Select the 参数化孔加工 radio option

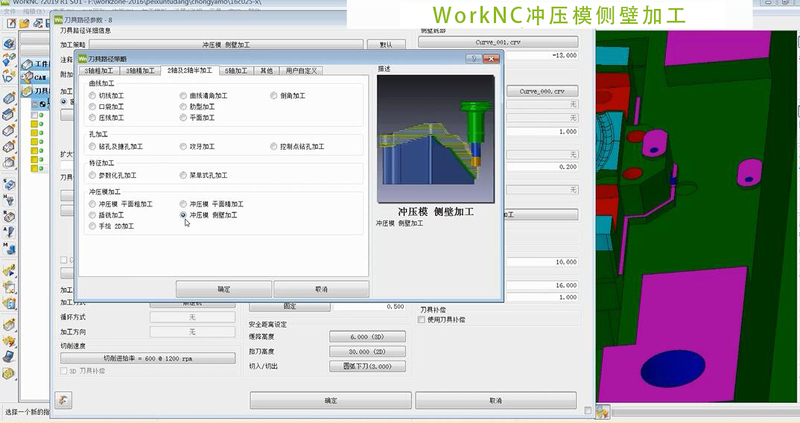[92, 175]
